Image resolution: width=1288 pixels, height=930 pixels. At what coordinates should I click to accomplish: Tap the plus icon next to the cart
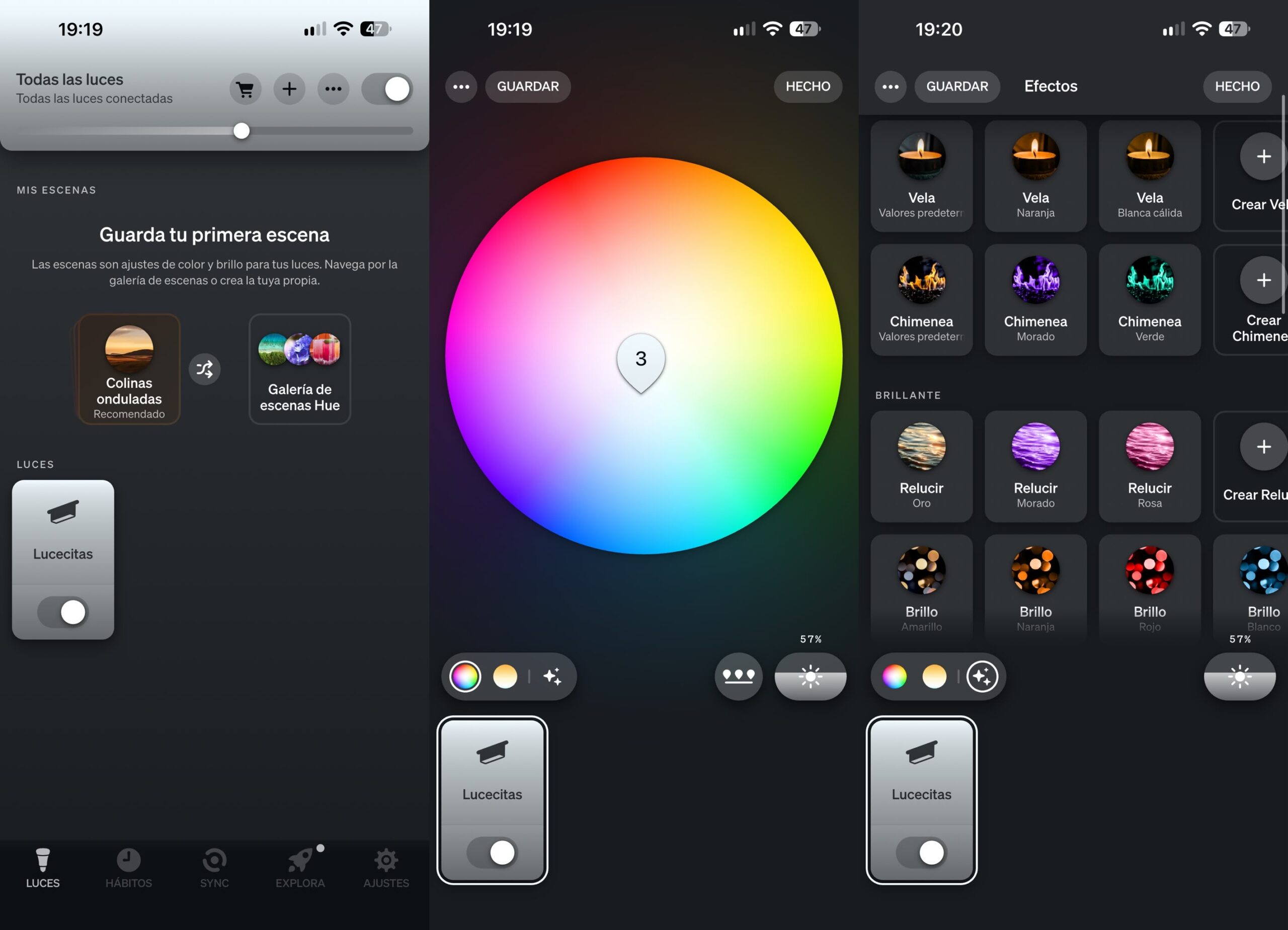click(289, 89)
